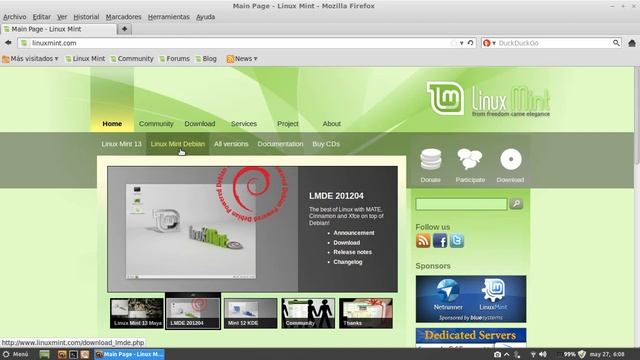
Task: Go back with the browser back arrow
Action: 8,42
